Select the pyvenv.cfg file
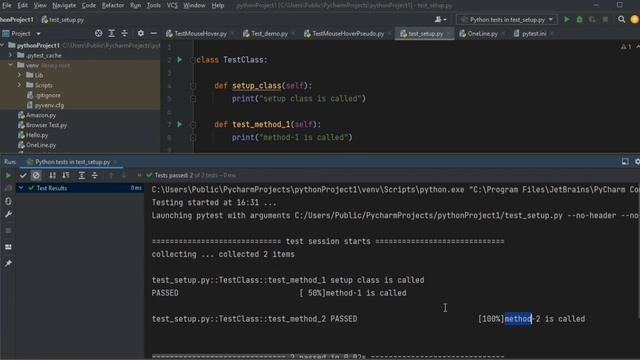 pos(45,105)
